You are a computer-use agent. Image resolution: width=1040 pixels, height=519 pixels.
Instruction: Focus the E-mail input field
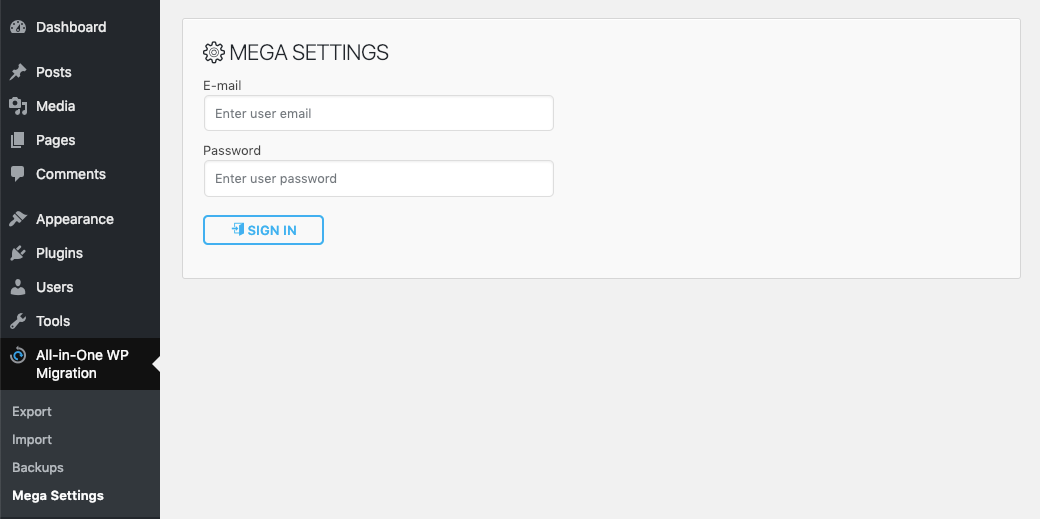coord(378,113)
